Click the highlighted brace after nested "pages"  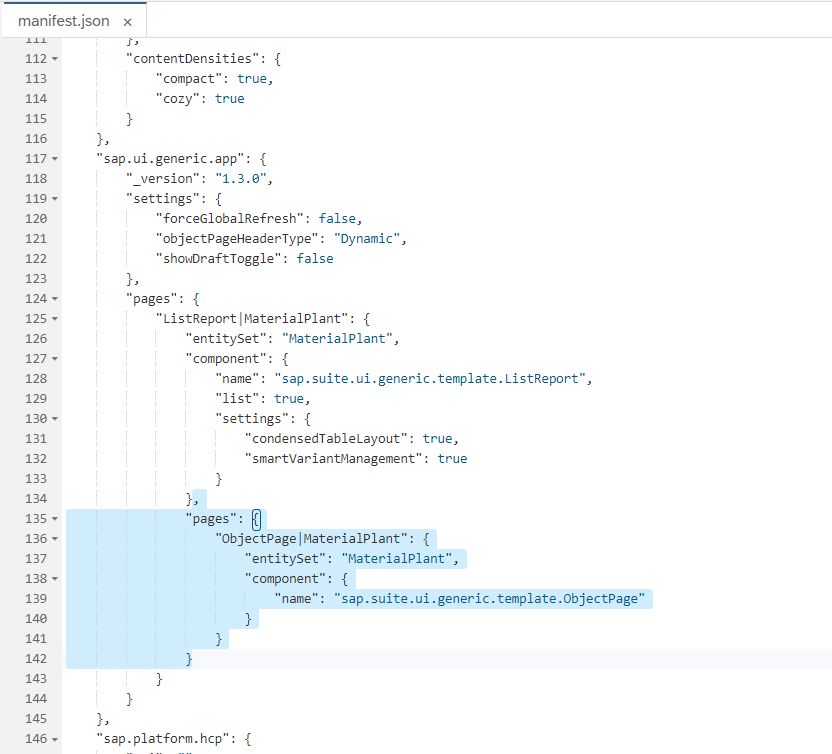click(256, 518)
